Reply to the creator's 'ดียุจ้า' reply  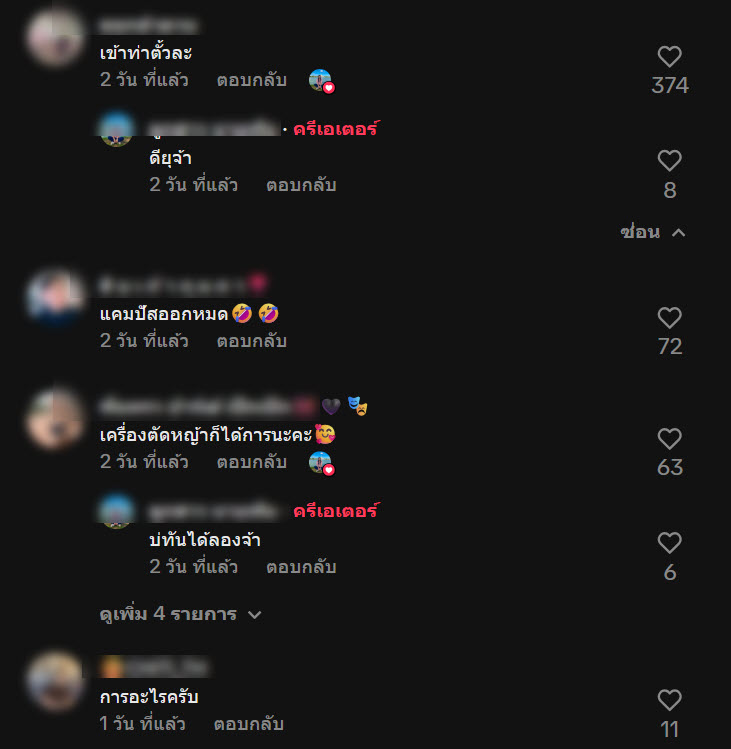point(301,185)
